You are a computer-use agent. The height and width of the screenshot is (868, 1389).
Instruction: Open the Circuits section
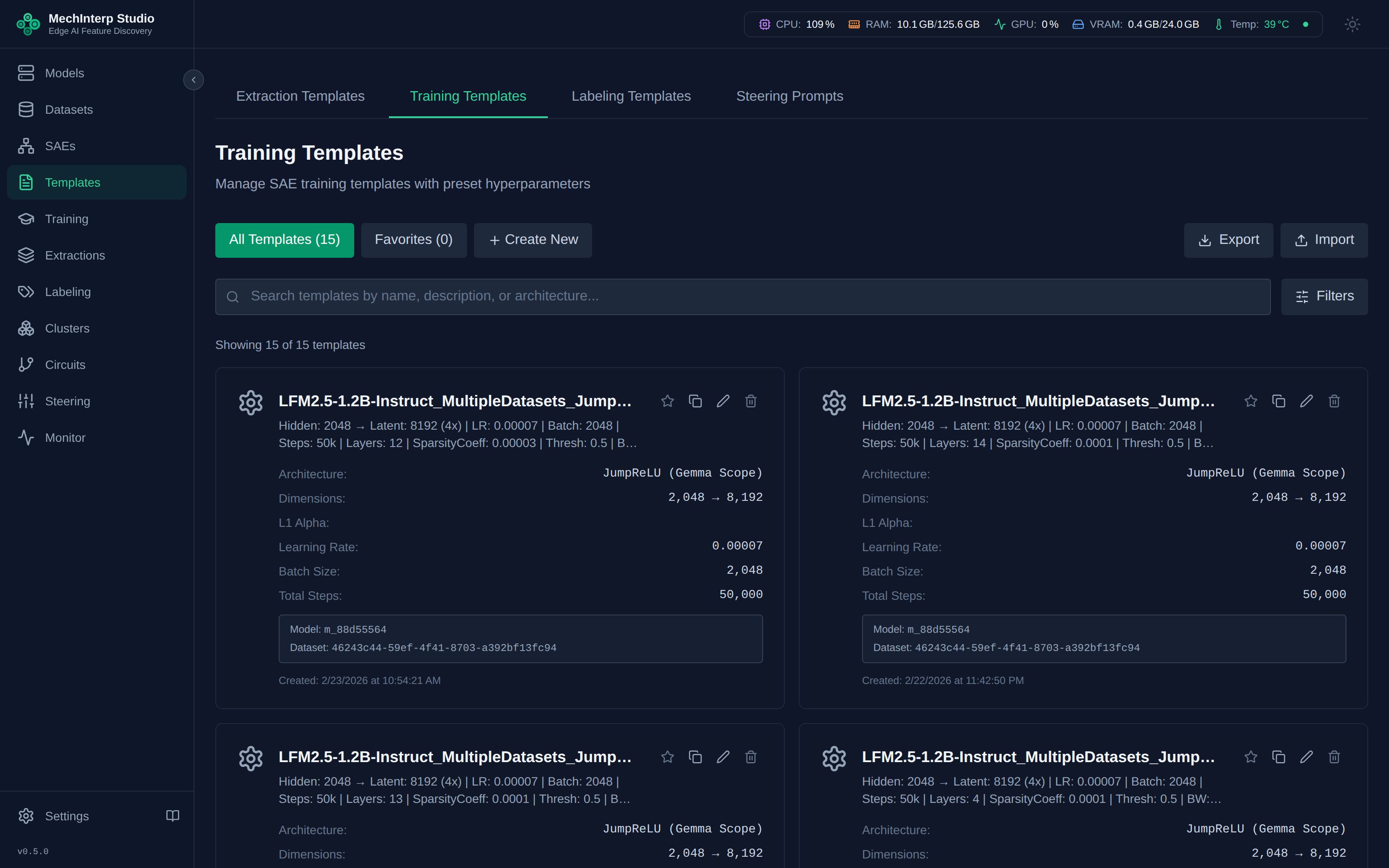click(96, 365)
